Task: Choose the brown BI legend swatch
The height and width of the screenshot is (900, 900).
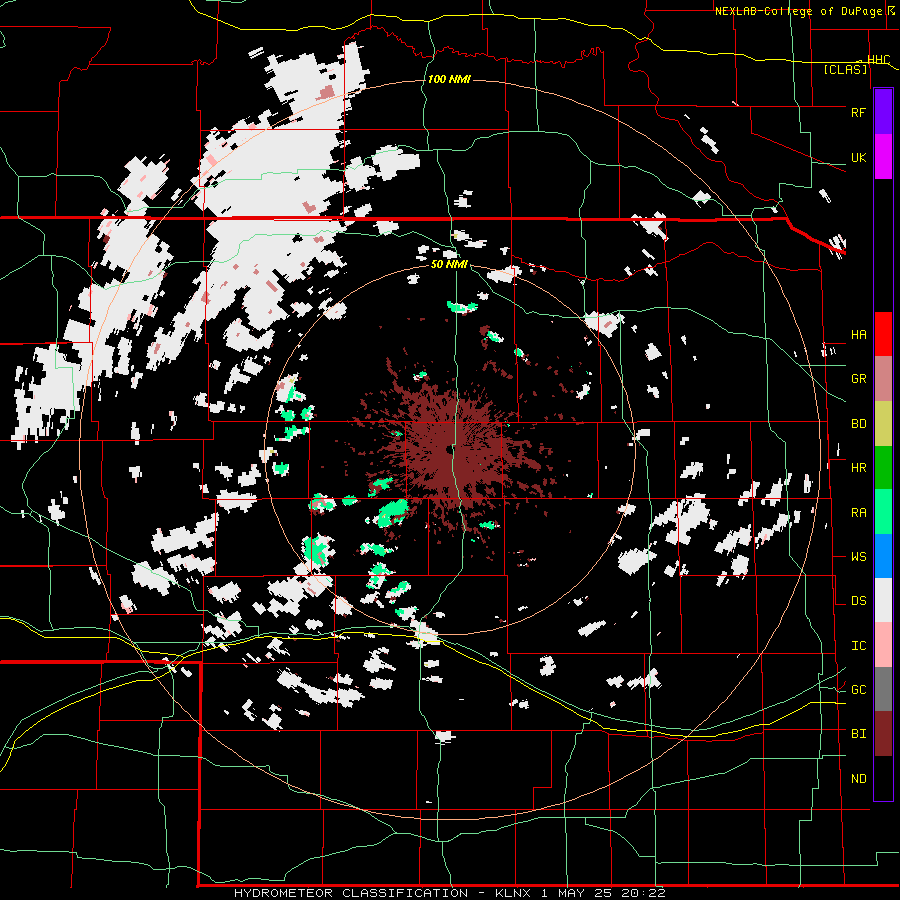Action: point(883,734)
